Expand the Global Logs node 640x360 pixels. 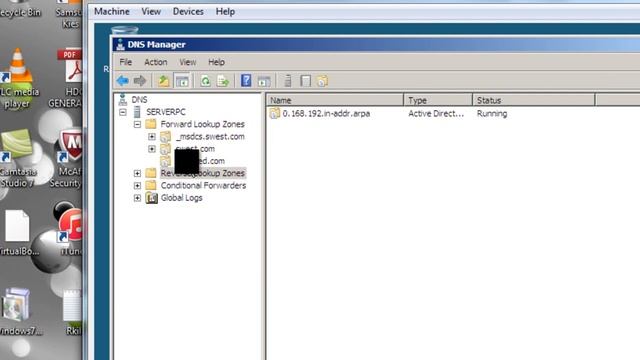coord(137,198)
